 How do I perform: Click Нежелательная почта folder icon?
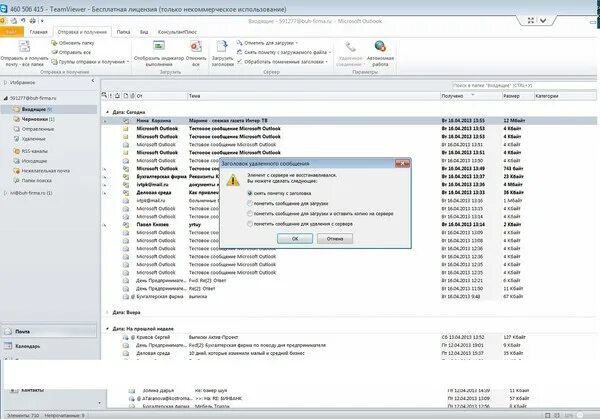16,171
